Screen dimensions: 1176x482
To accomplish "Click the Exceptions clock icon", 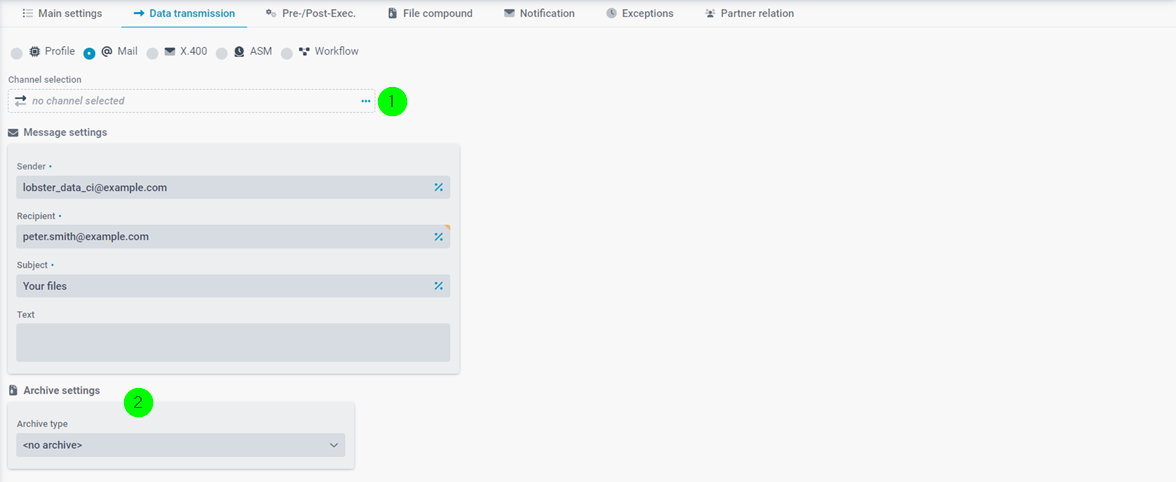I will (x=611, y=13).
